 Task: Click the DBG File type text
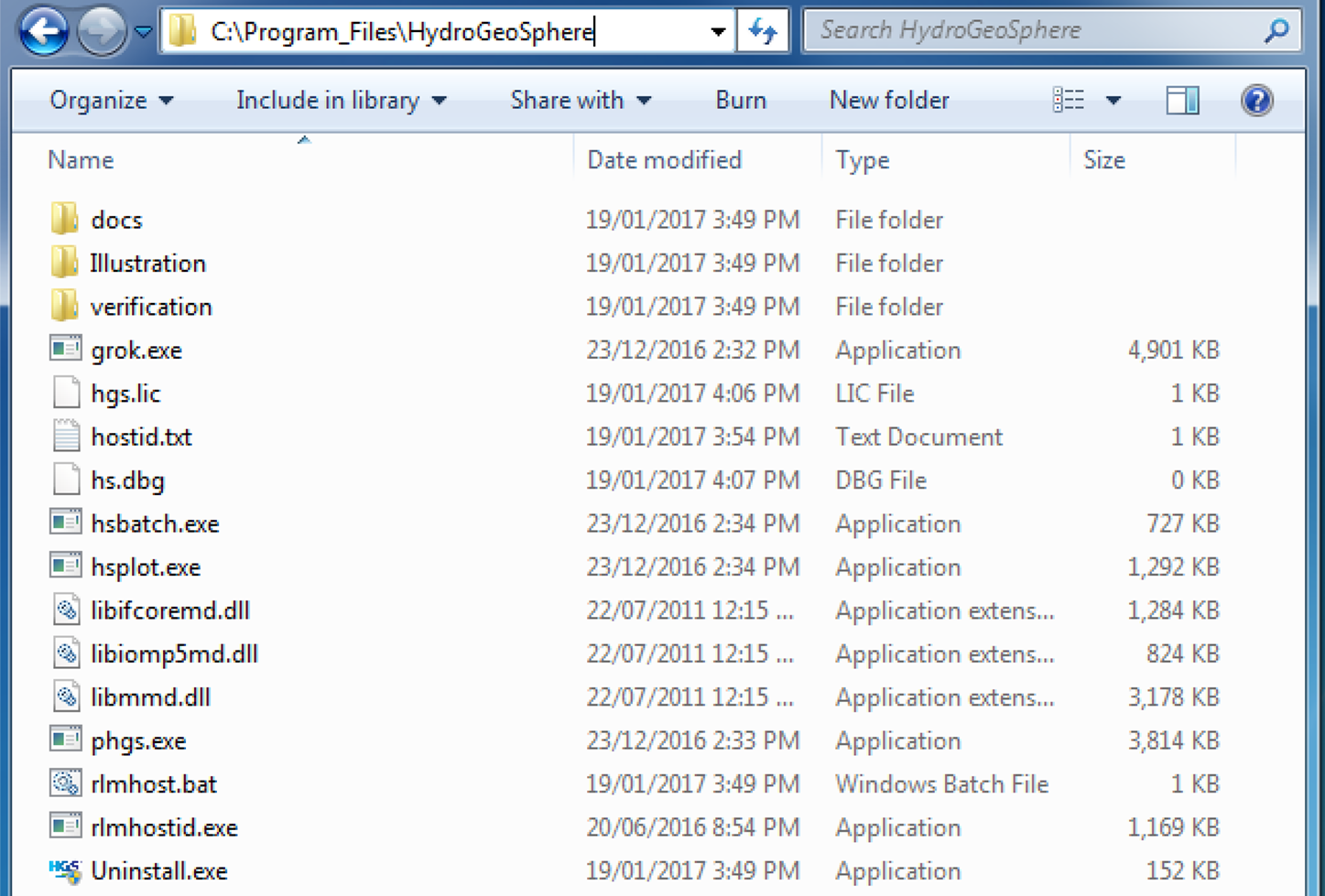(881, 480)
